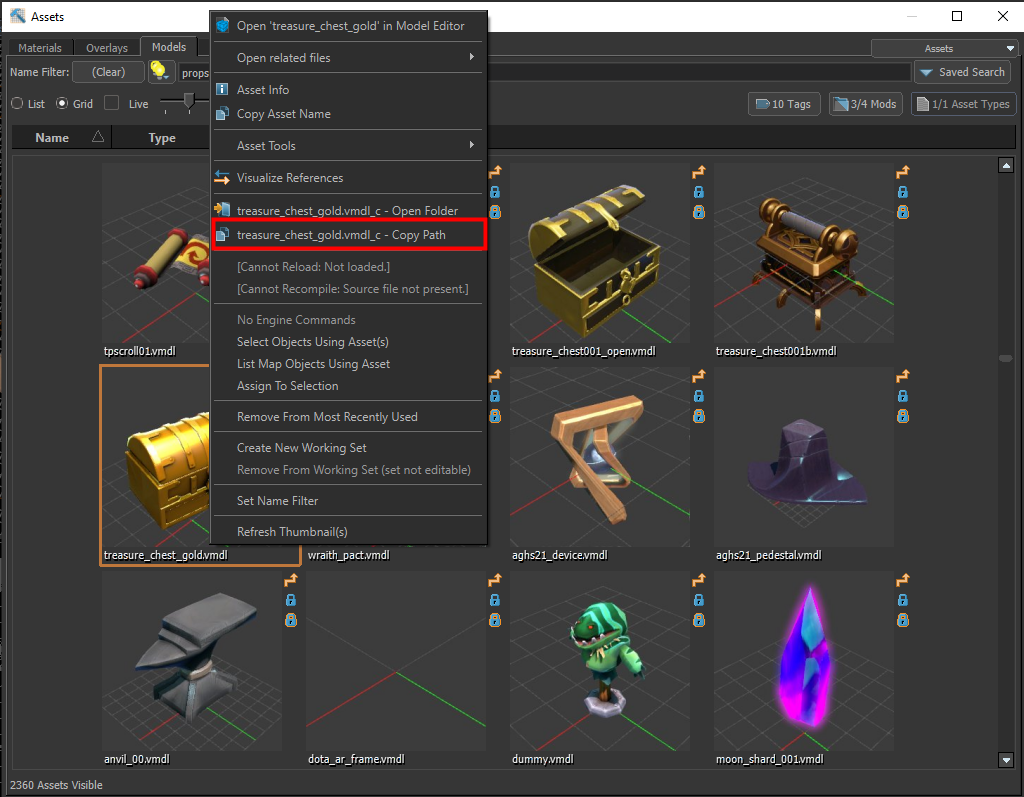Click lower lock icon beside treasure_chest001_open thumbnail

click(x=699, y=212)
